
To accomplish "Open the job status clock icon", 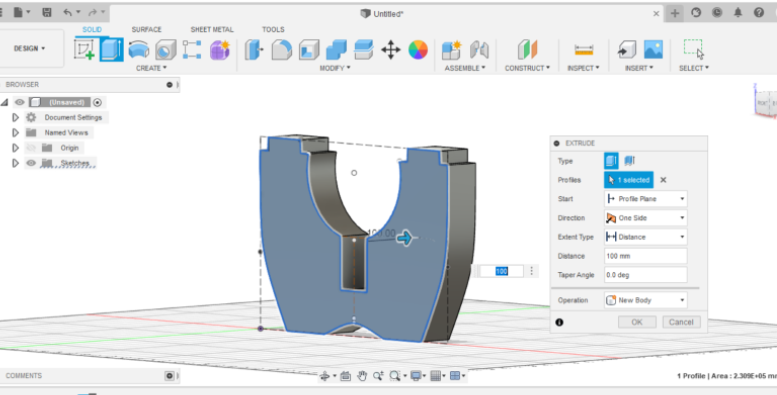I will click(717, 13).
